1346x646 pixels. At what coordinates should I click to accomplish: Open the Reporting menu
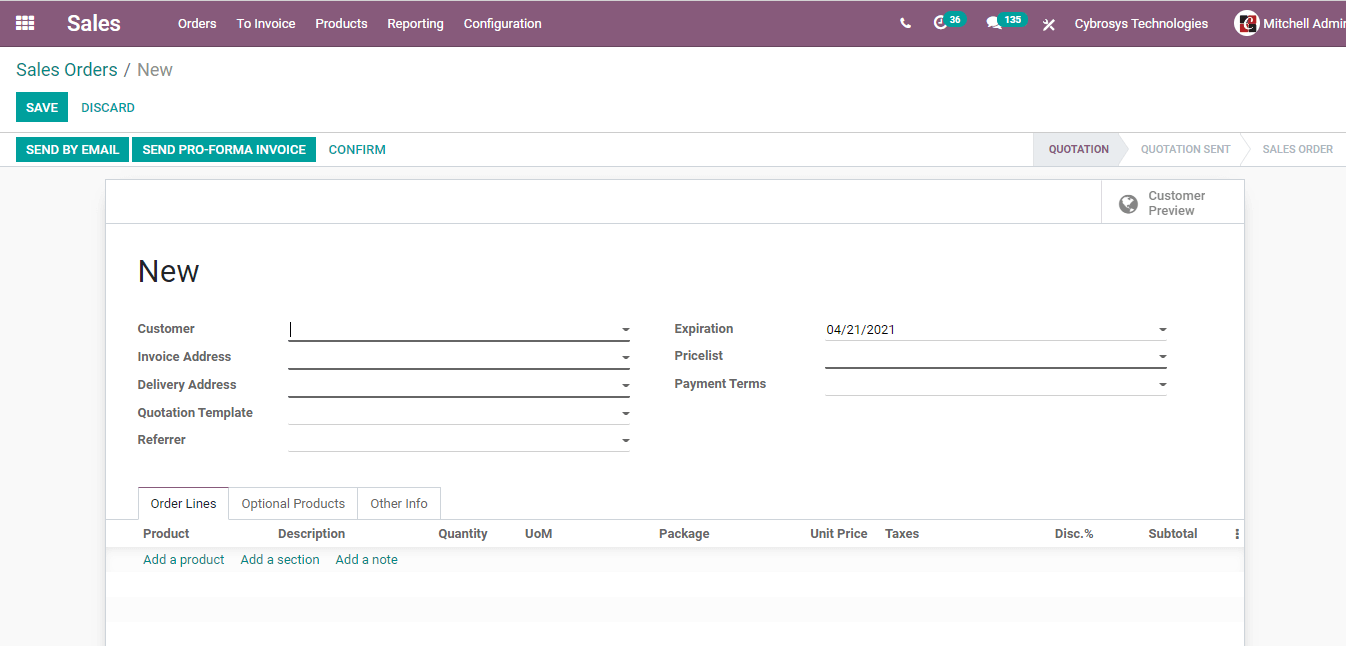(x=415, y=23)
